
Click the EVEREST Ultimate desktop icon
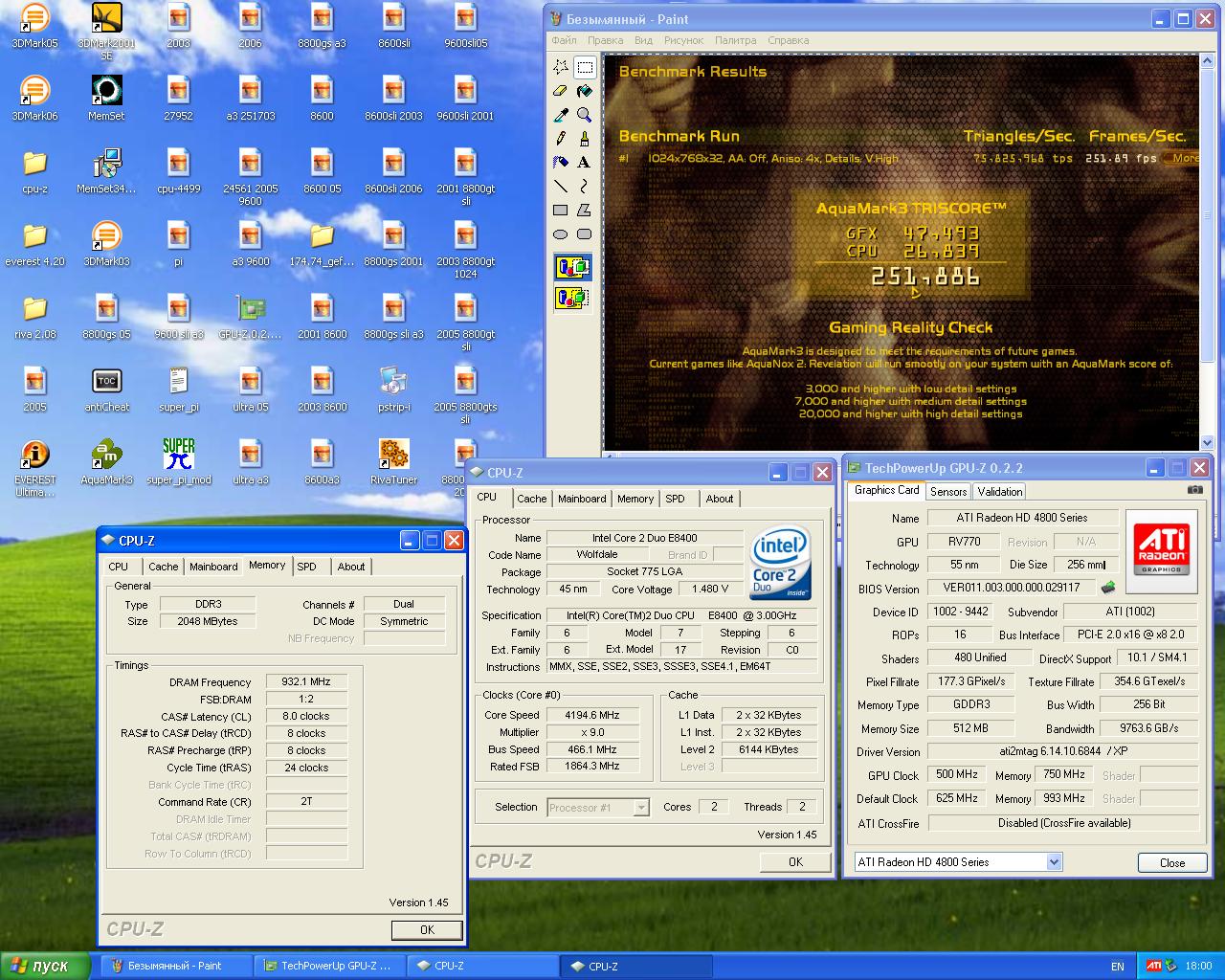[34, 468]
